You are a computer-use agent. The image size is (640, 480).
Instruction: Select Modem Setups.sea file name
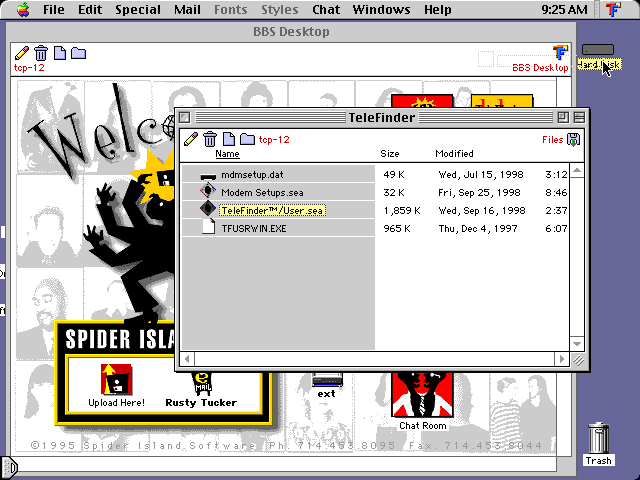click(x=262, y=193)
